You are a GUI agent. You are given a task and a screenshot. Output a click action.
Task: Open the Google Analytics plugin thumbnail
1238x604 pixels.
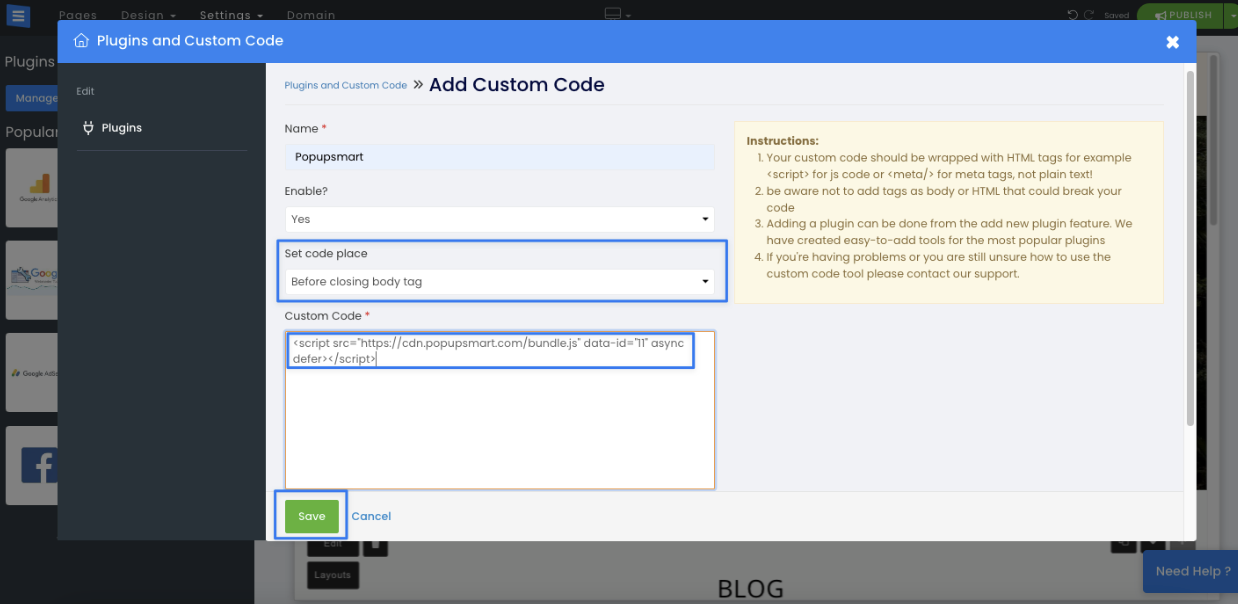pos(31,189)
